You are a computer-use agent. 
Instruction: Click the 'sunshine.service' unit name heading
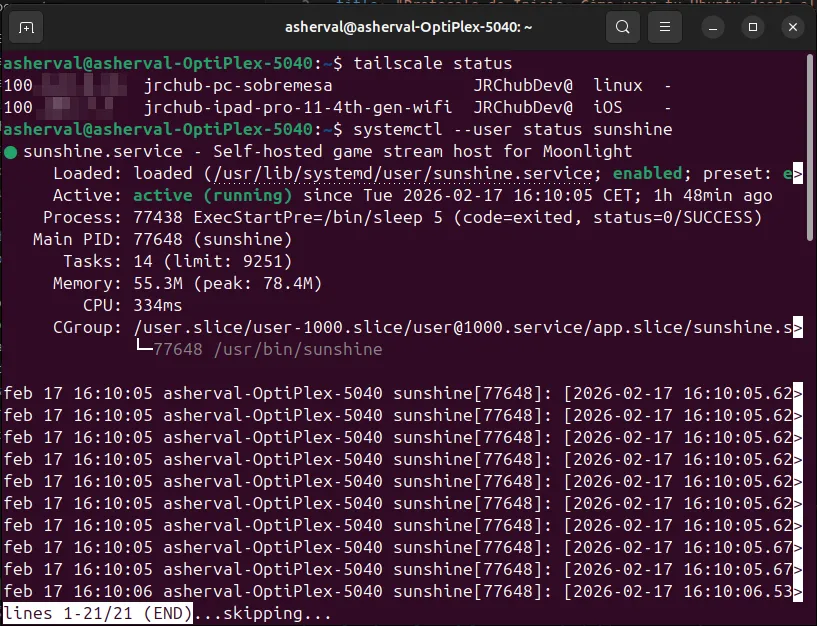pos(103,151)
